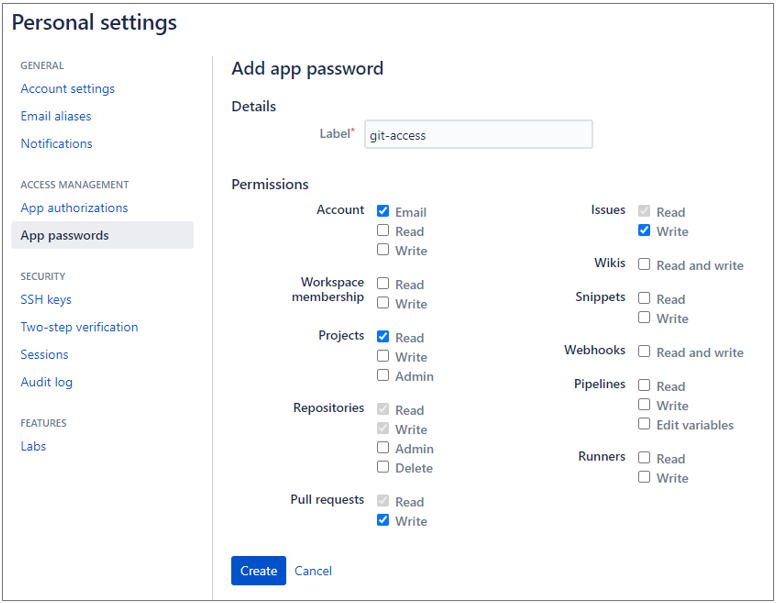Check Pipelines Write permission
The height and width of the screenshot is (603, 777).
(644, 404)
